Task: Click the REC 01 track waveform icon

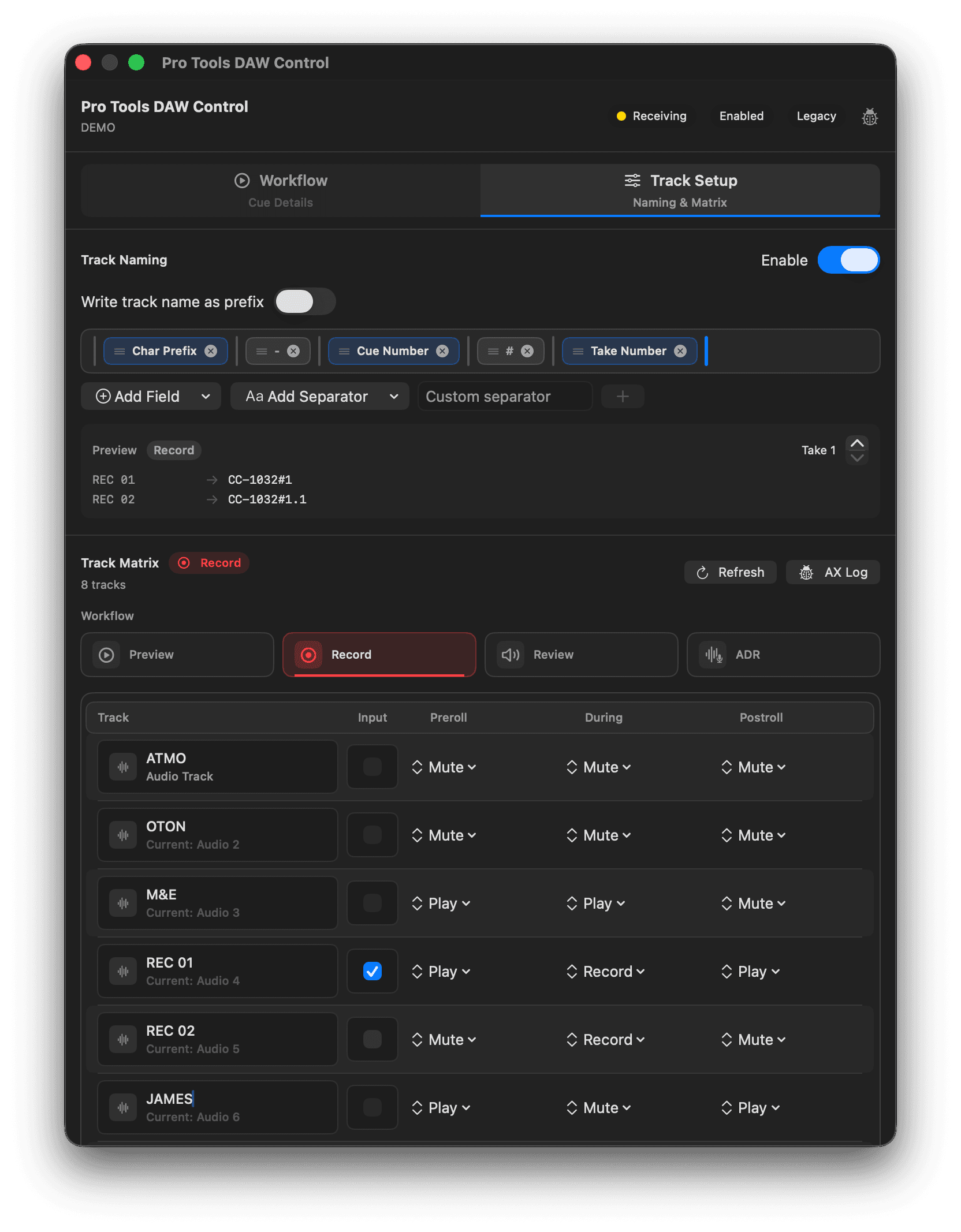Action: [x=123, y=971]
